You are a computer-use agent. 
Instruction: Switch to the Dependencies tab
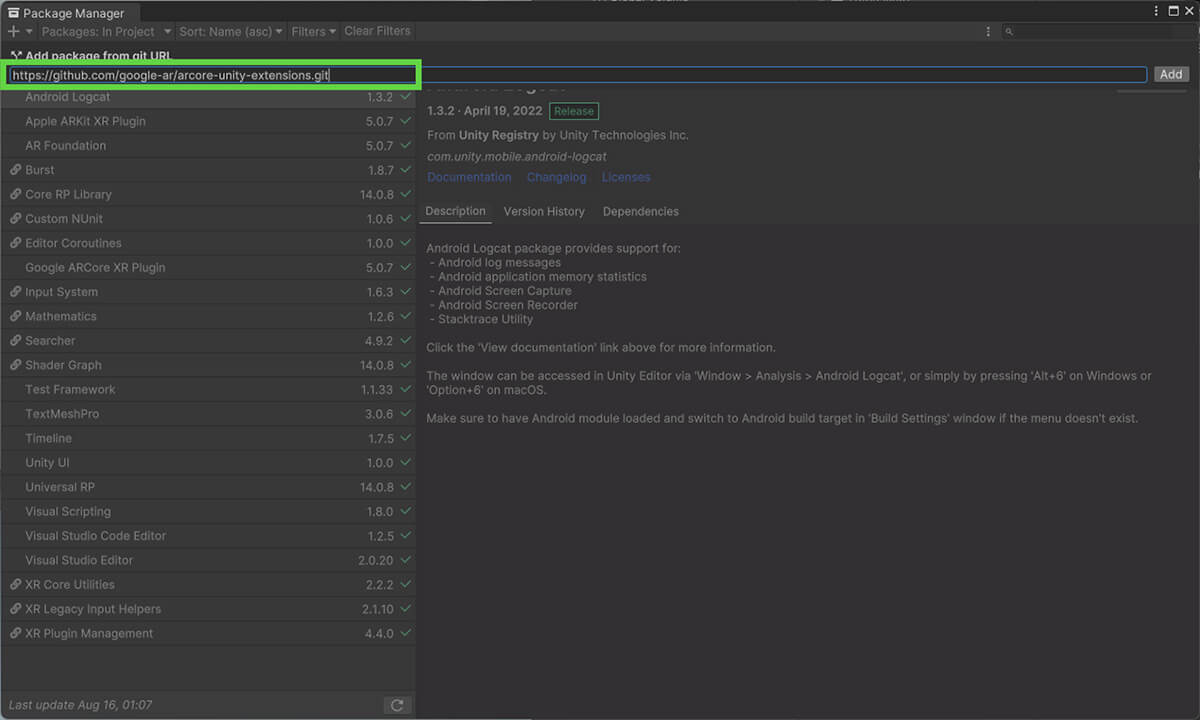point(641,211)
